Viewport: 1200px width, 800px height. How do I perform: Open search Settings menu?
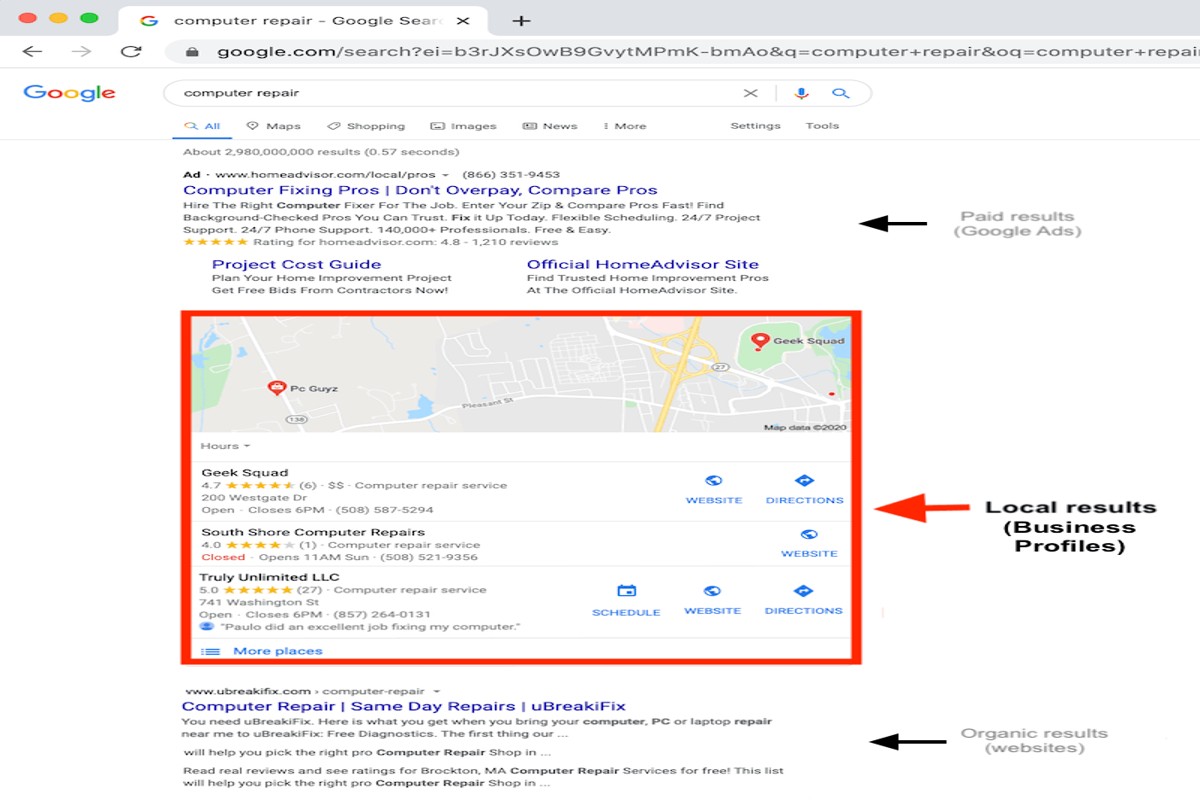(x=755, y=126)
